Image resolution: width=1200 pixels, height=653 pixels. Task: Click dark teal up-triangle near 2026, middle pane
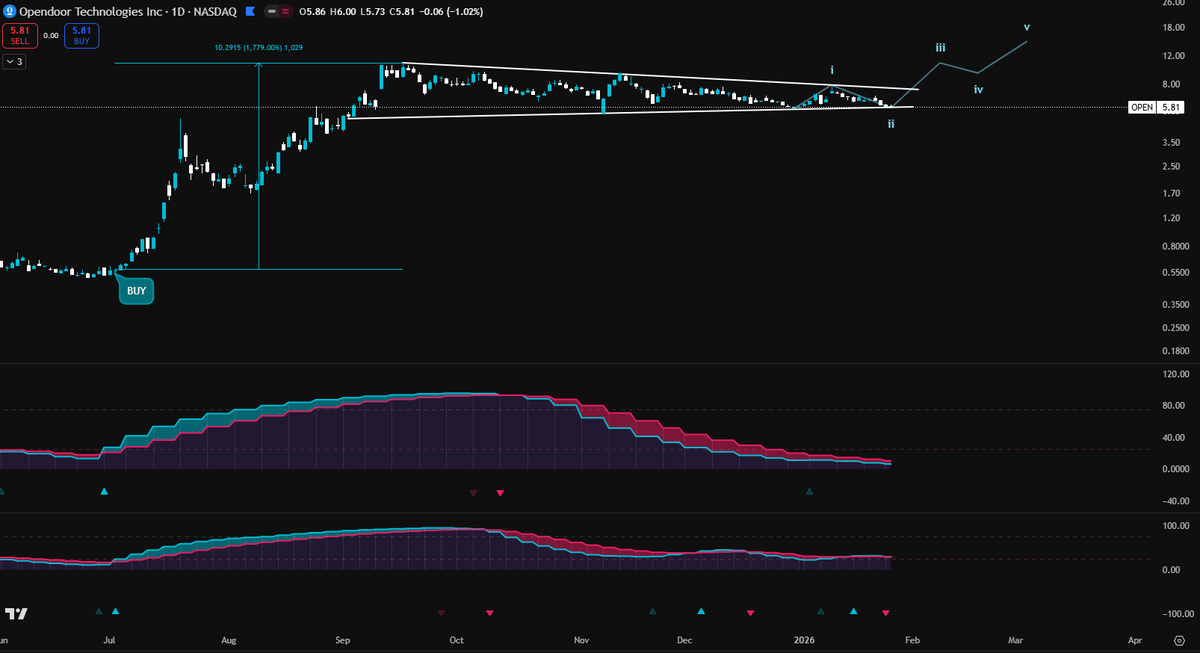[x=810, y=491]
